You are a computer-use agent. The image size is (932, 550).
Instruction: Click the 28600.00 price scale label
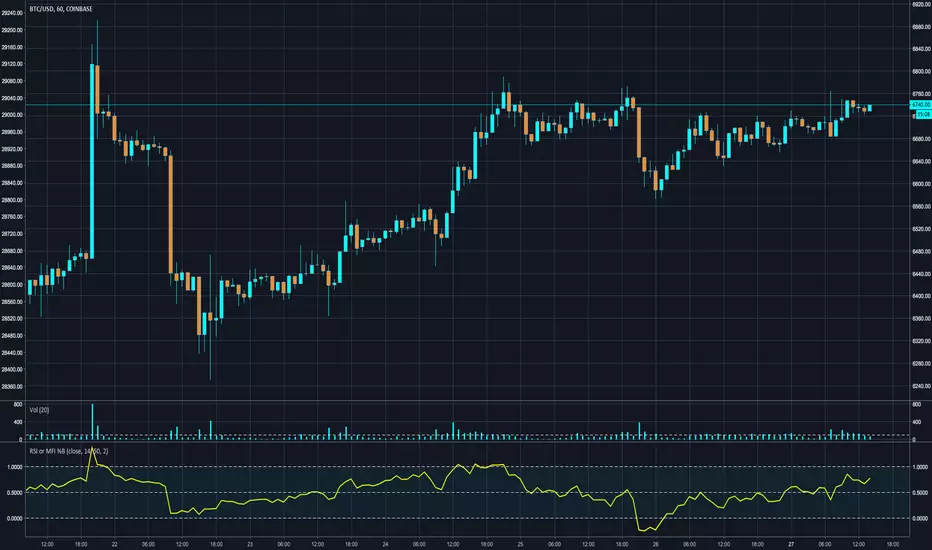[x=12, y=285]
